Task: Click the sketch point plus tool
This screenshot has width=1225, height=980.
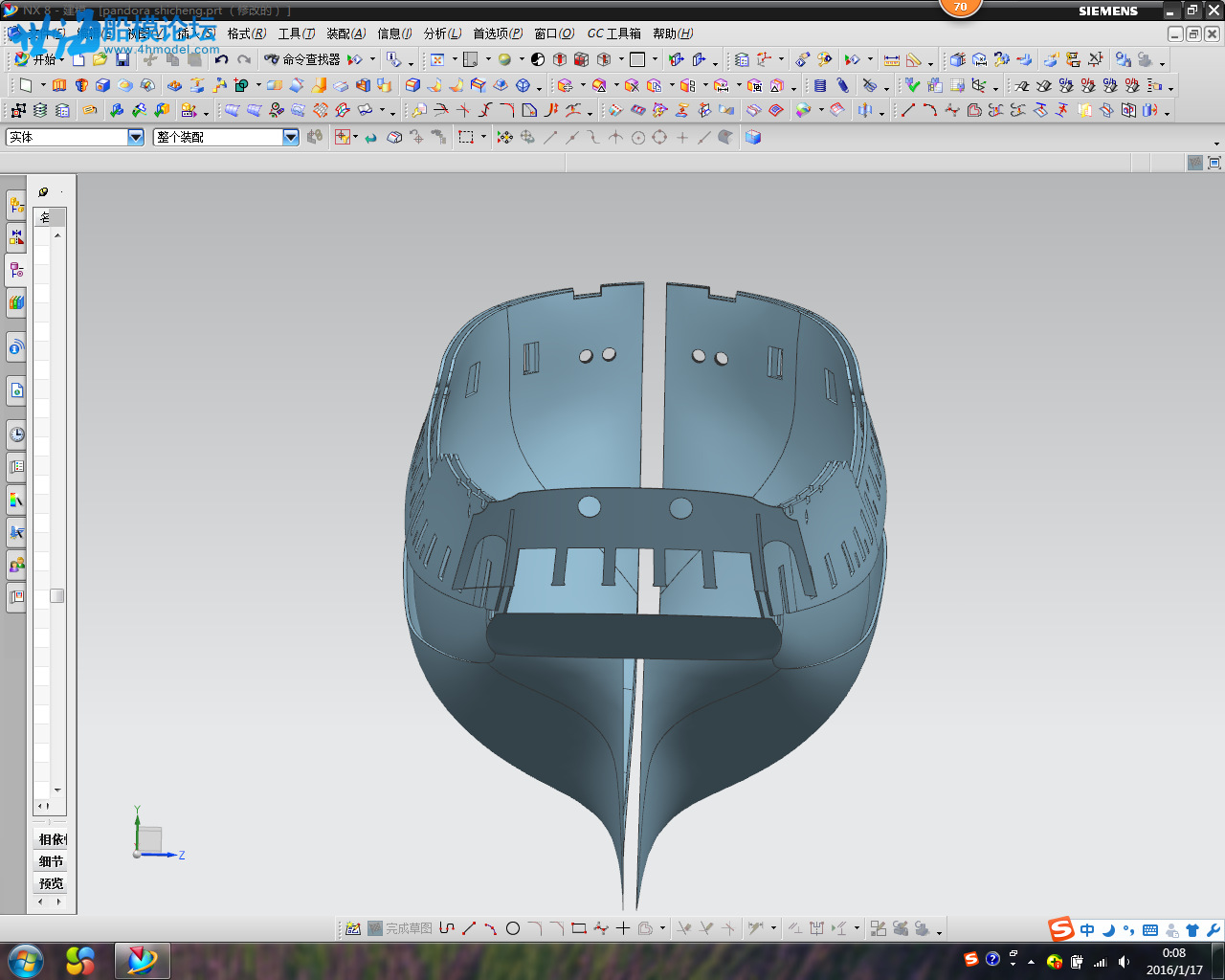Action: [623, 928]
